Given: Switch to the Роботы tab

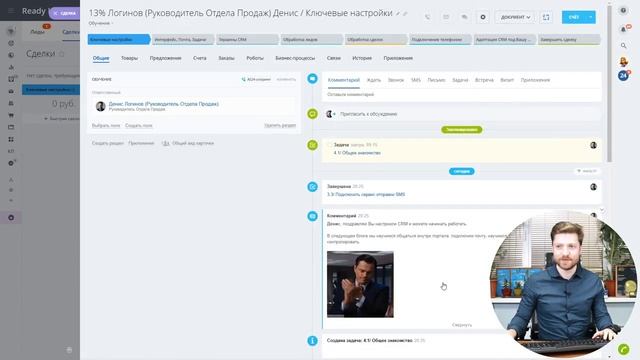Looking at the screenshot, I should coord(255,58).
